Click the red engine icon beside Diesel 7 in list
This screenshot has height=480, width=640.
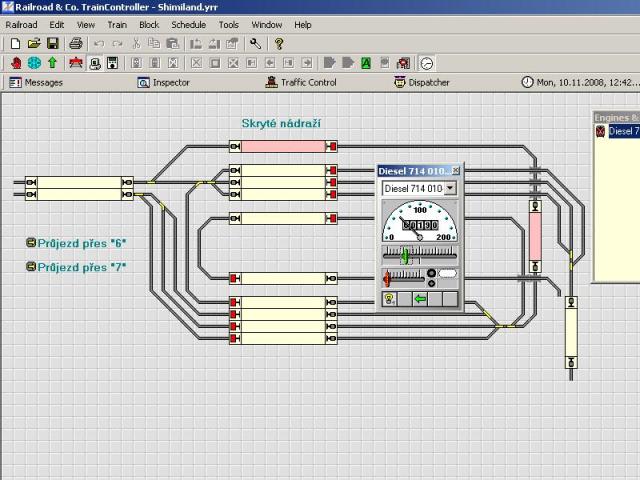tap(600, 131)
